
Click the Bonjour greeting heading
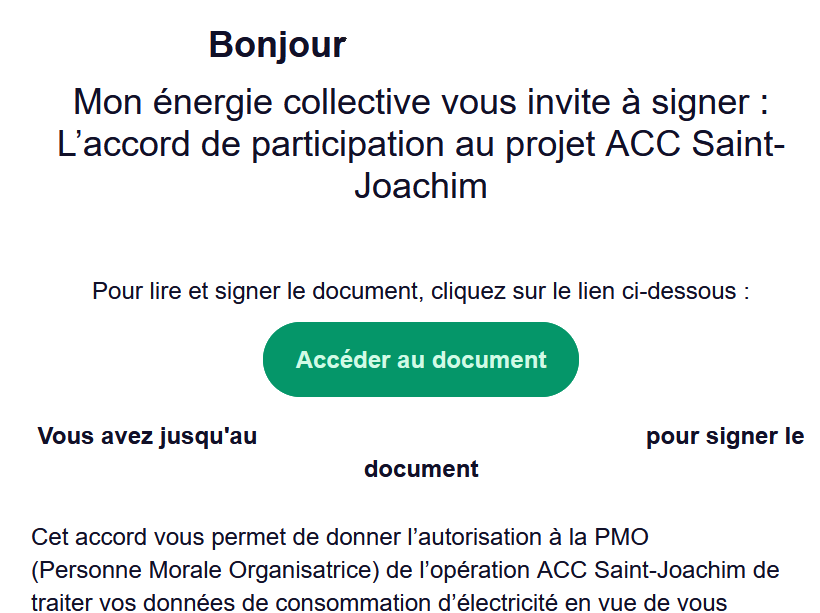277,45
